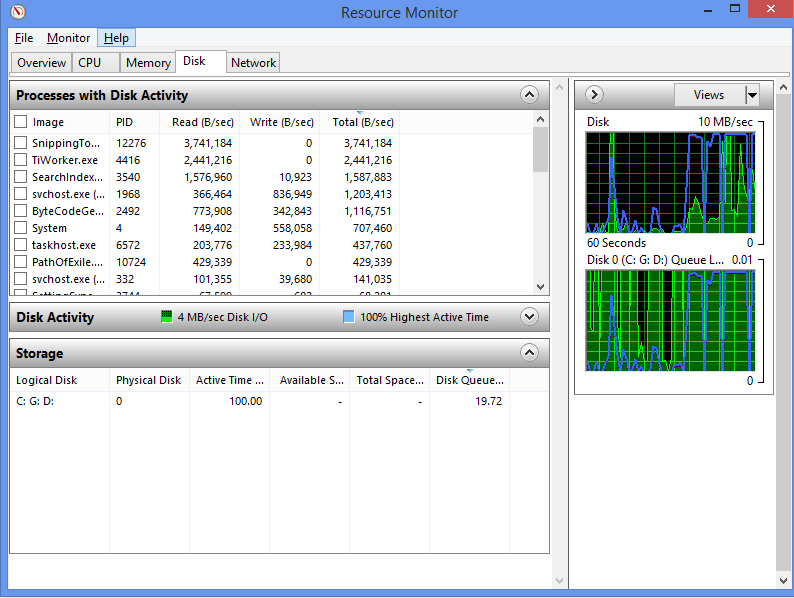This screenshot has width=794, height=598.
Task: Check the ByteCodeGe... process checkbox
Action: point(21,211)
